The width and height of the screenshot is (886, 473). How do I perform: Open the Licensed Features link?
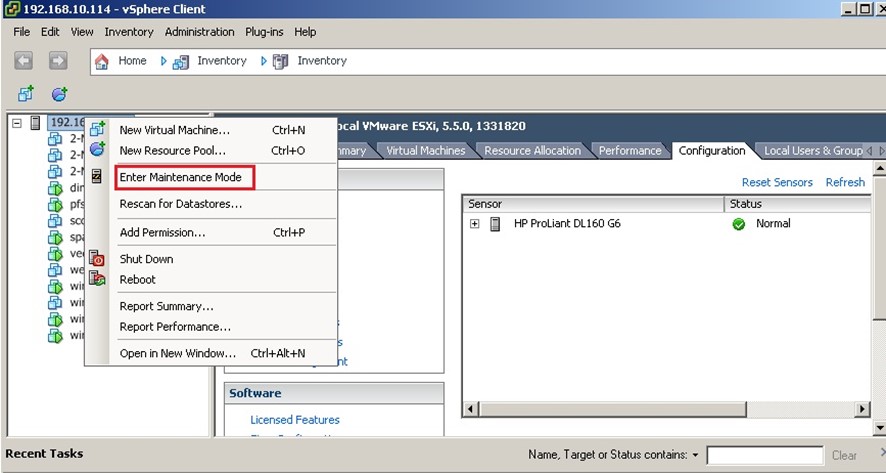click(295, 420)
